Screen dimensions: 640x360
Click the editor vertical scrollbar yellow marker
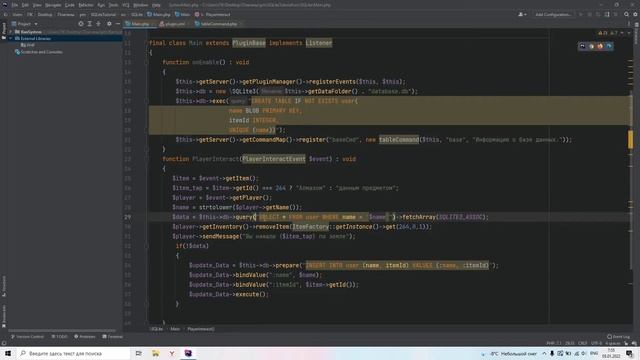[630, 140]
